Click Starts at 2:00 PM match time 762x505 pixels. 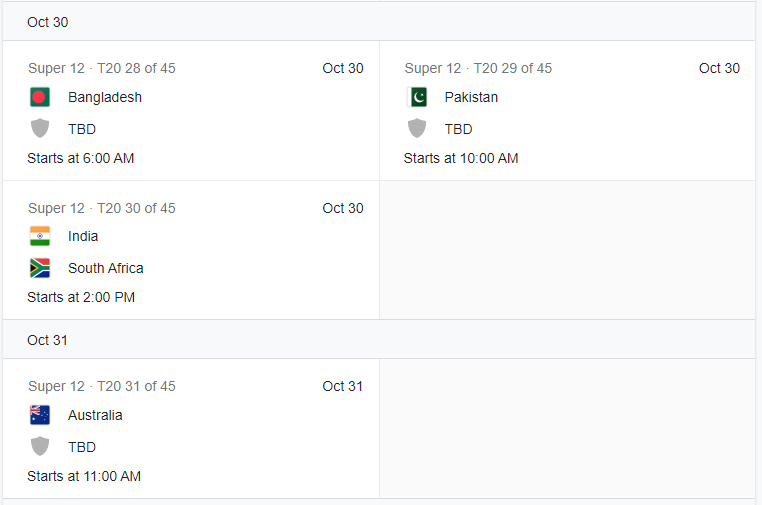click(81, 297)
